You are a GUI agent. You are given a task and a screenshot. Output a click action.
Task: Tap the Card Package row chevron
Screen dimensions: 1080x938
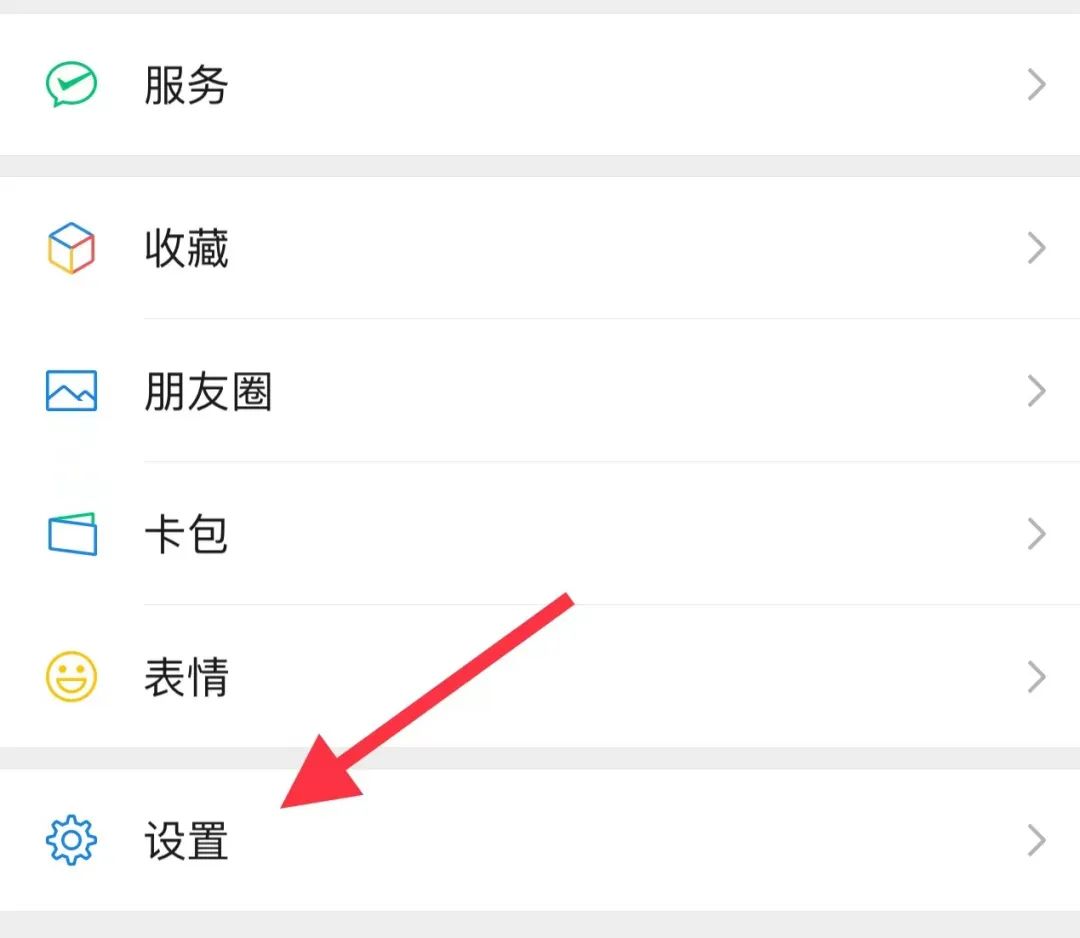1035,534
